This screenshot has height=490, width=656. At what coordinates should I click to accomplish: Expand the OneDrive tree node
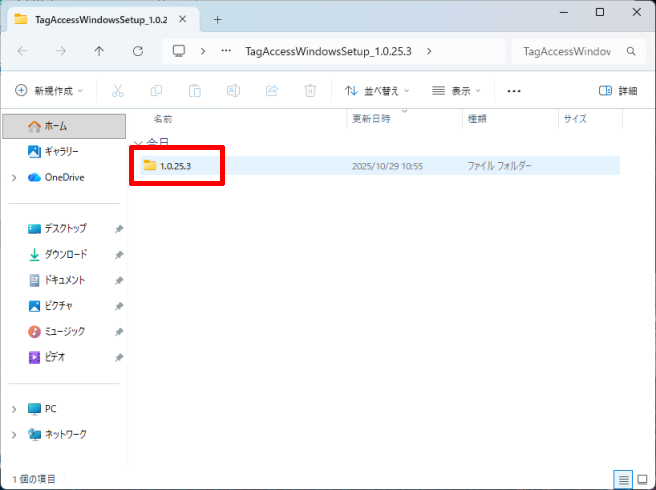pos(13,177)
